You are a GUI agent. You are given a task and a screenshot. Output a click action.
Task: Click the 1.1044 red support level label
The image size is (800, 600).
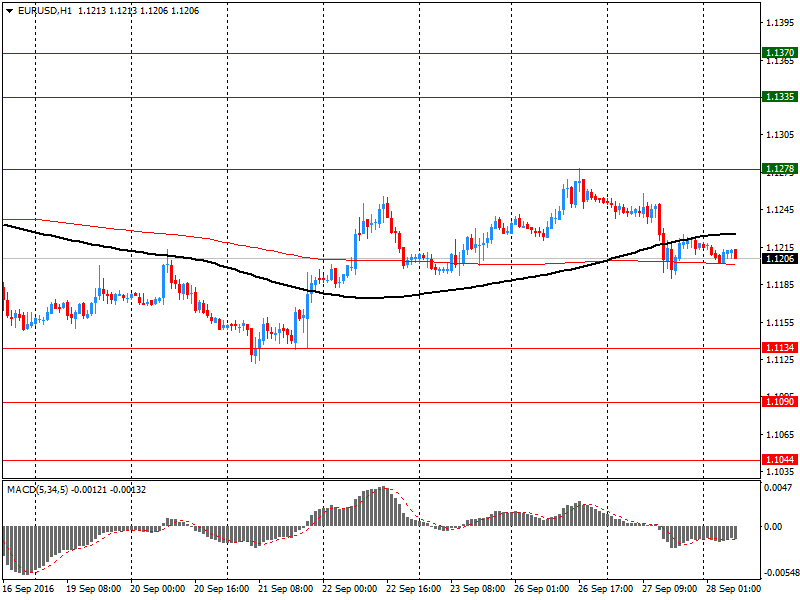pos(779,460)
